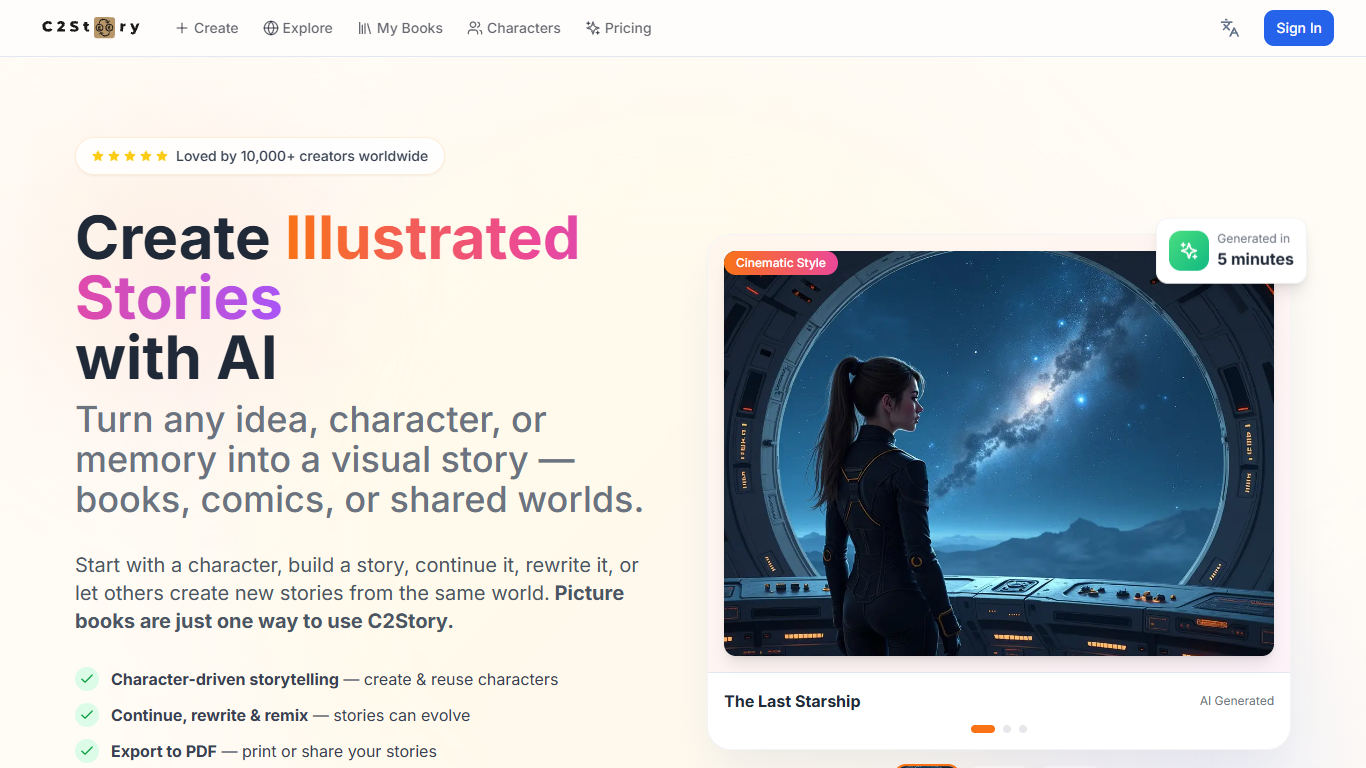
Task: Click the check next to Continue, rewrite & remix
Action: 87,715
